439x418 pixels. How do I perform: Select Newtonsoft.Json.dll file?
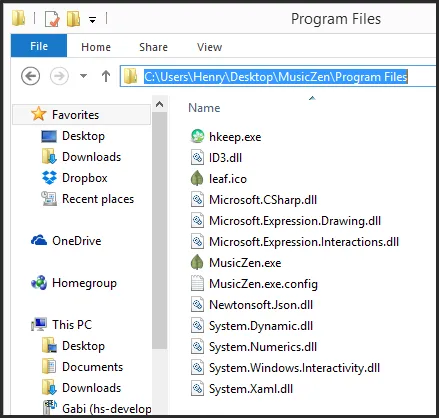point(261,305)
